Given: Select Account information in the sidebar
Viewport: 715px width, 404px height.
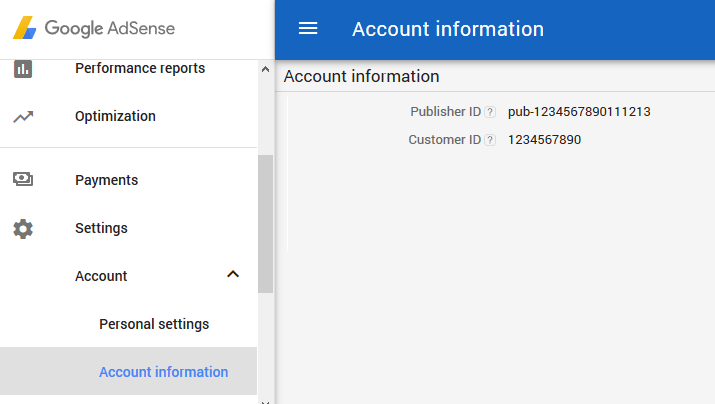Looking at the screenshot, I should (x=129, y=371).
